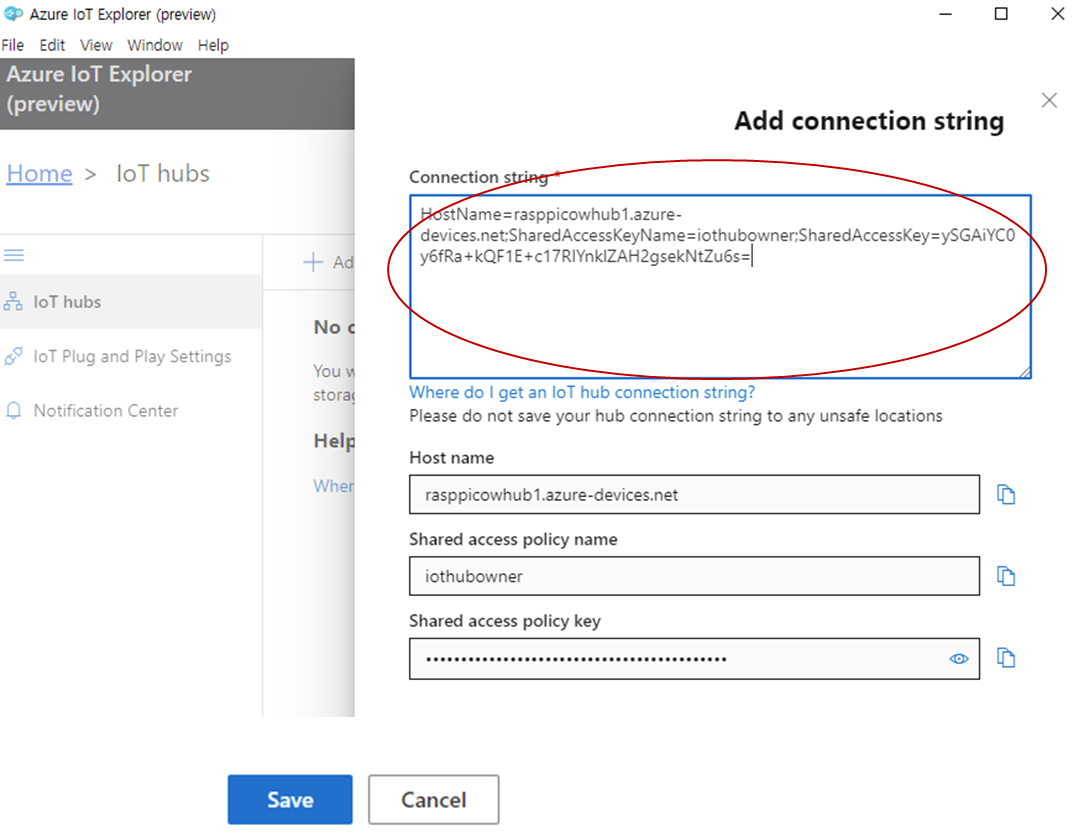
Task: Collapse the hamburger navigation menu
Action: [14, 256]
